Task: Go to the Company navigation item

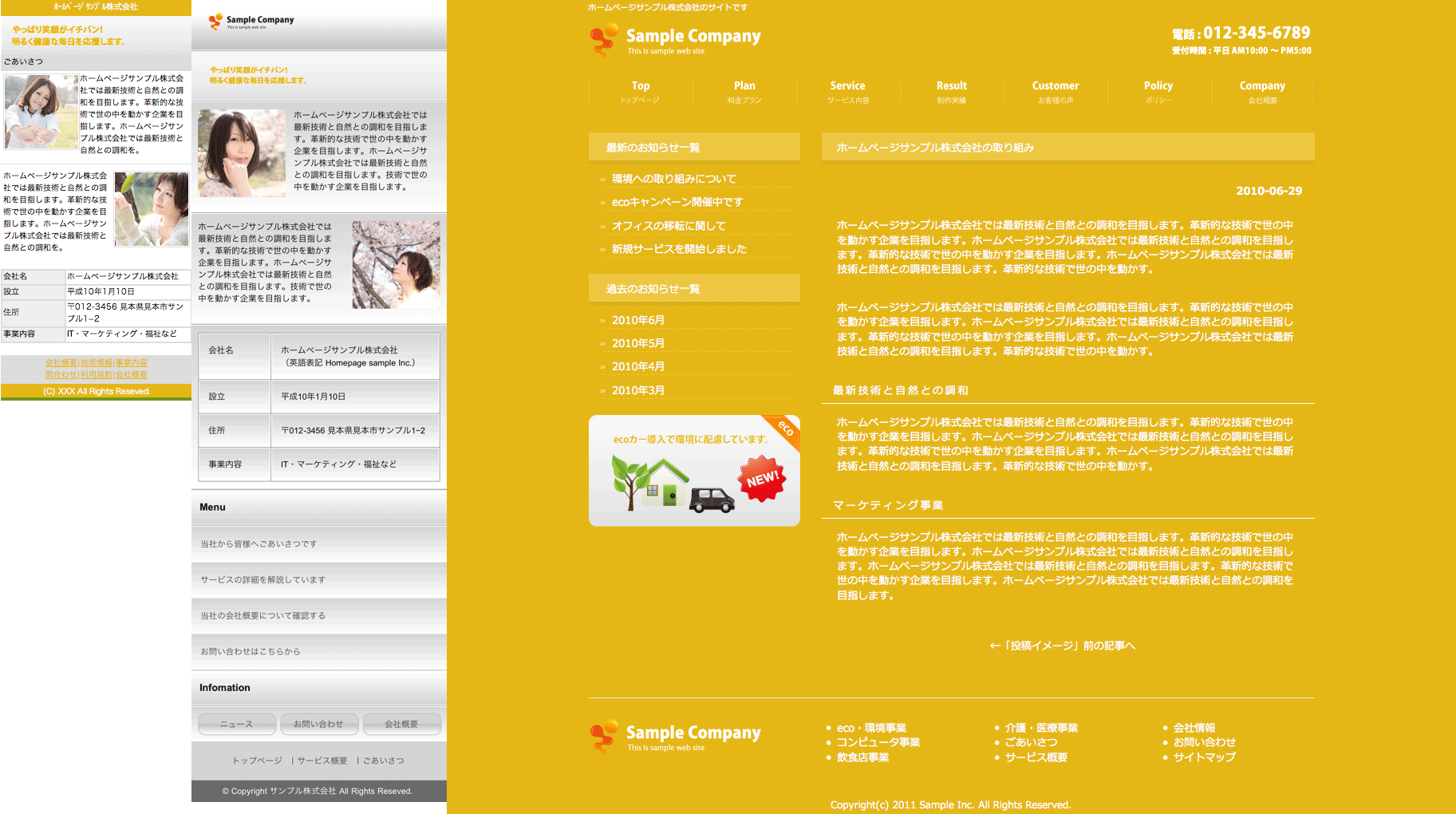Action: click(x=1262, y=92)
